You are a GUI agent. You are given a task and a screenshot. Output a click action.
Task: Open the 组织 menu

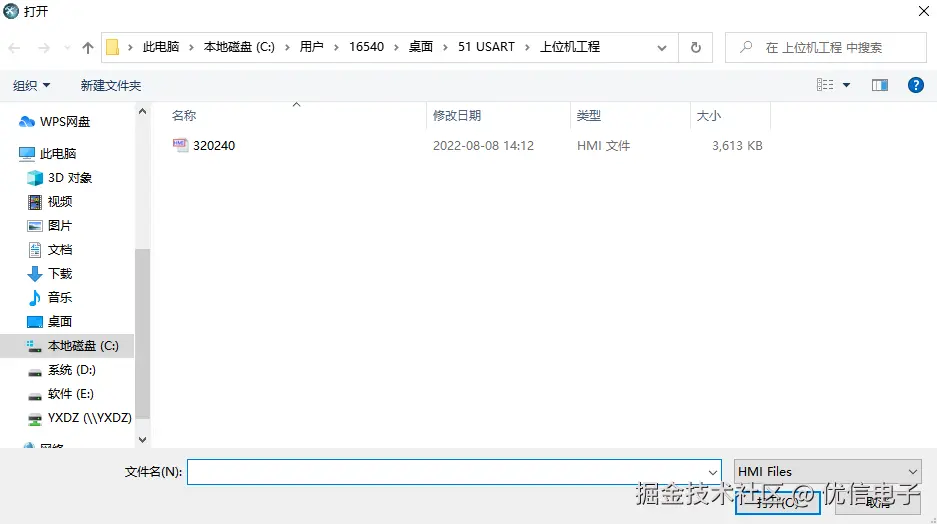[x=32, y=85]
